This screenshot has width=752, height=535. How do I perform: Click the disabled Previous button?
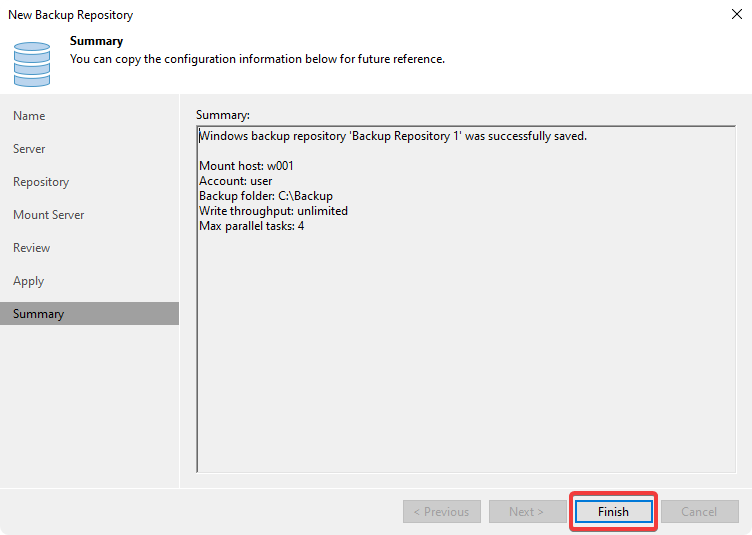coord(441,512)
